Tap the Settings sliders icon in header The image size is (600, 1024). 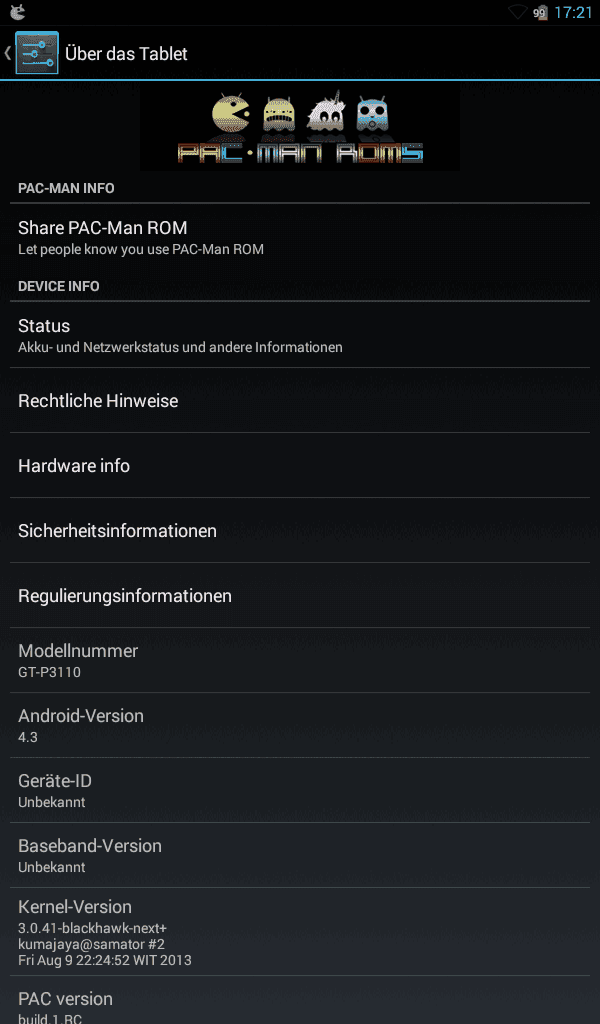point(37,53)
